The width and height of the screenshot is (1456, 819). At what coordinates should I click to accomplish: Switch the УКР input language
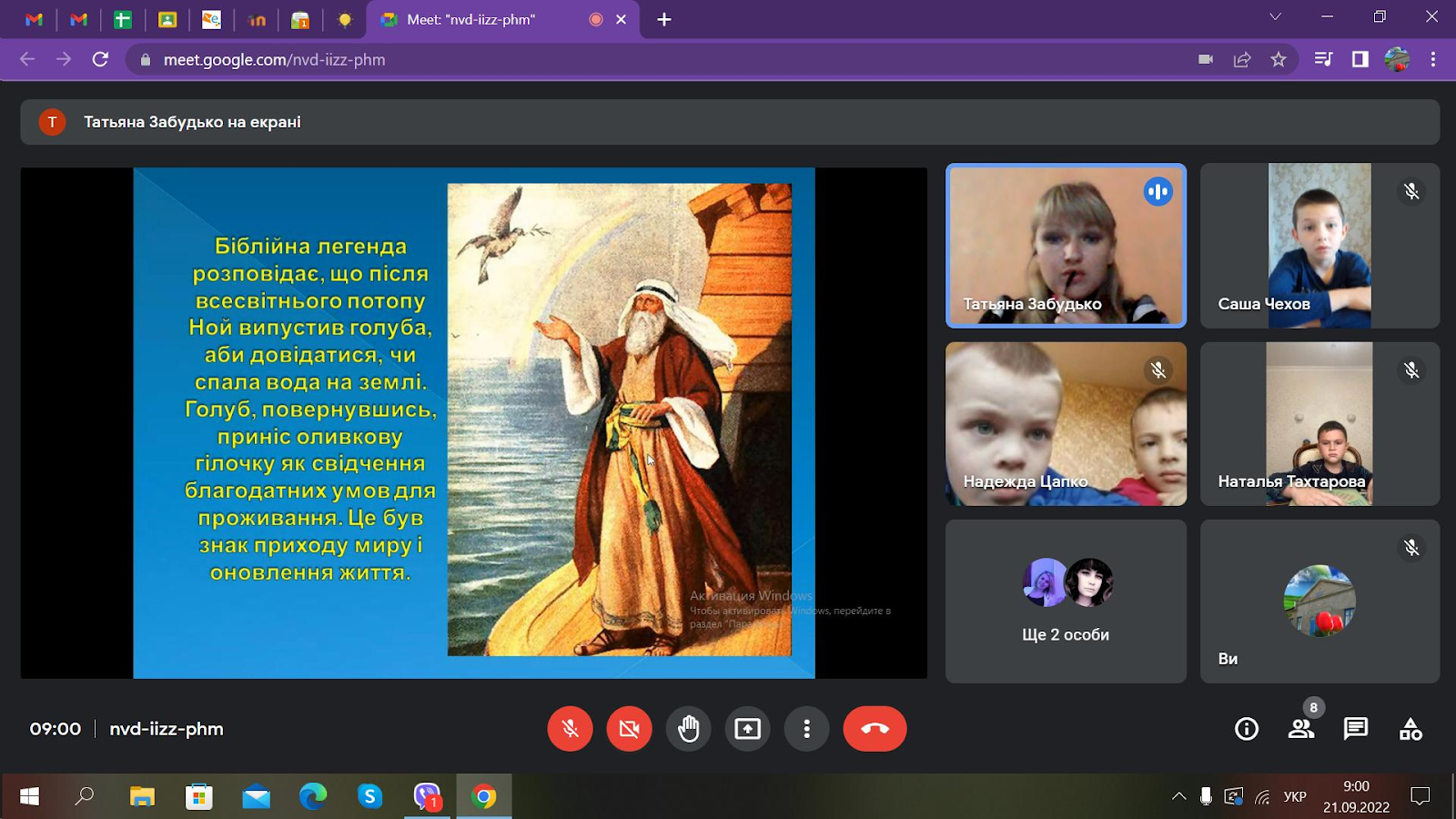[x=1295, y=796]
